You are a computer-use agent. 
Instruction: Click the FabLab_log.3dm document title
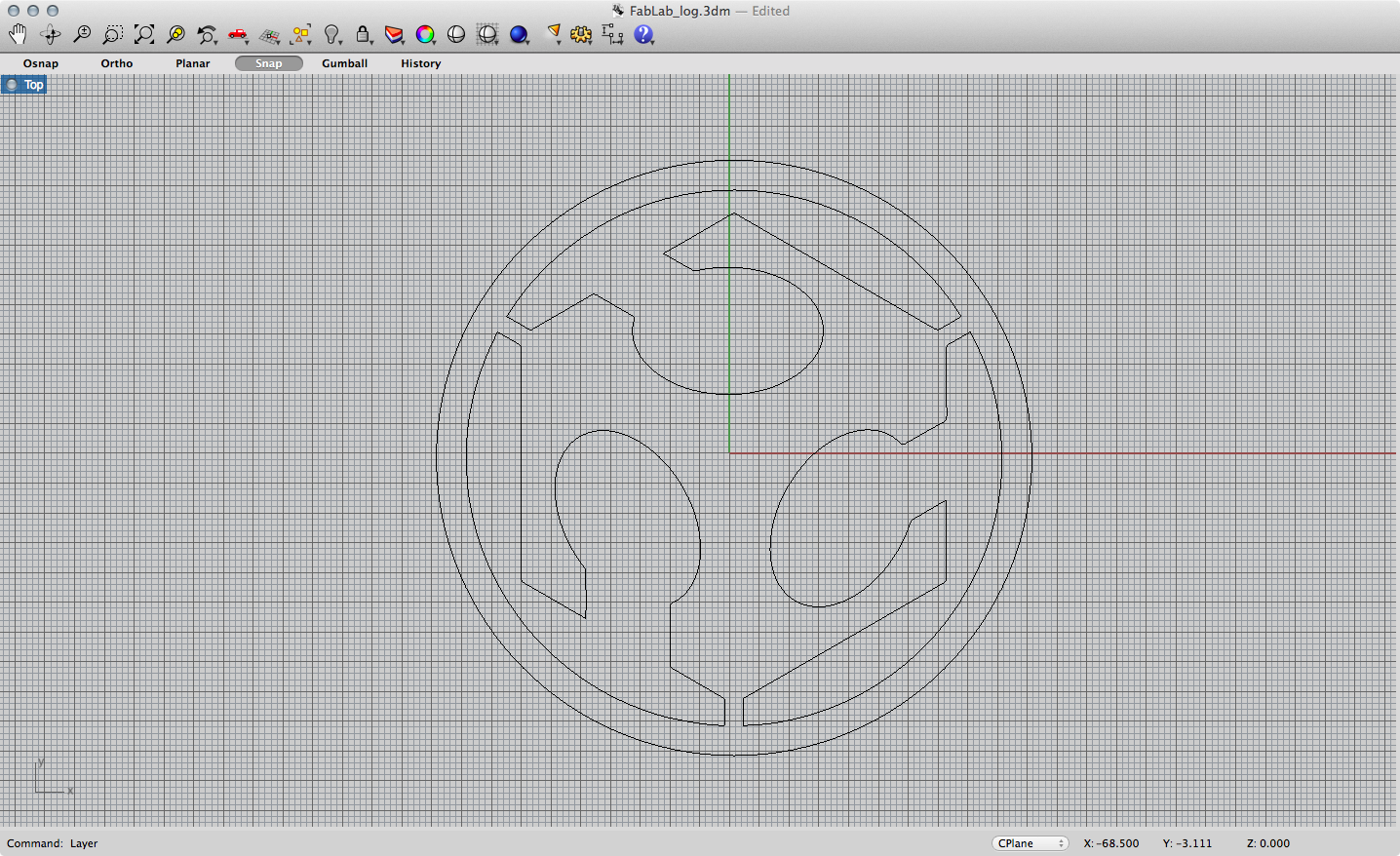click(680, 11)
